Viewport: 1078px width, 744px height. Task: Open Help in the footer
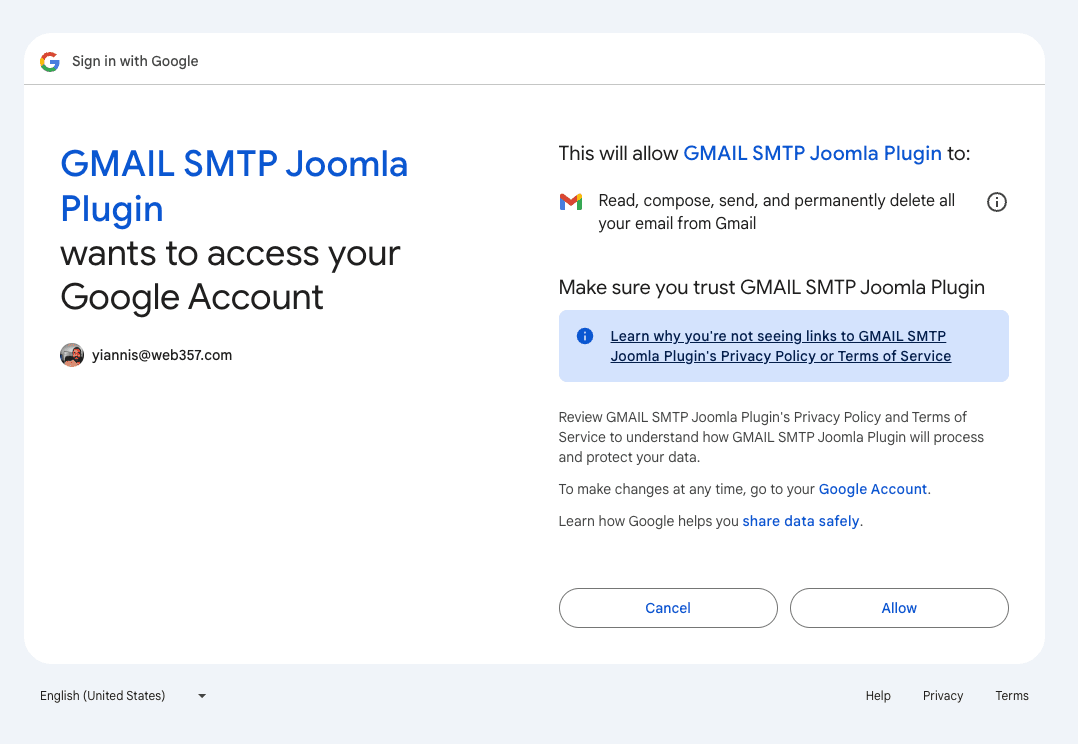[x=878, y=696]
